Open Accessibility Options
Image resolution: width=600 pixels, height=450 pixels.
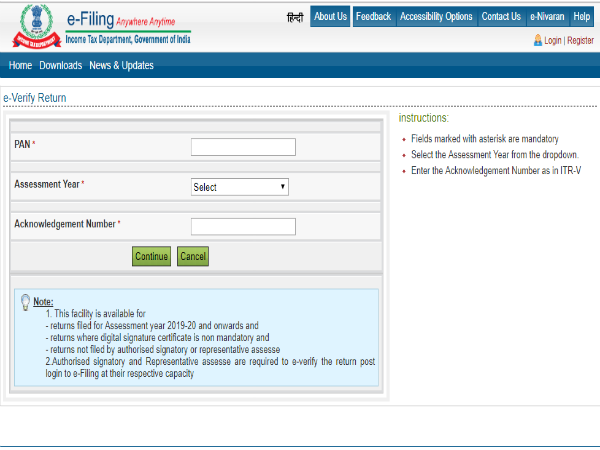point(436,17)
